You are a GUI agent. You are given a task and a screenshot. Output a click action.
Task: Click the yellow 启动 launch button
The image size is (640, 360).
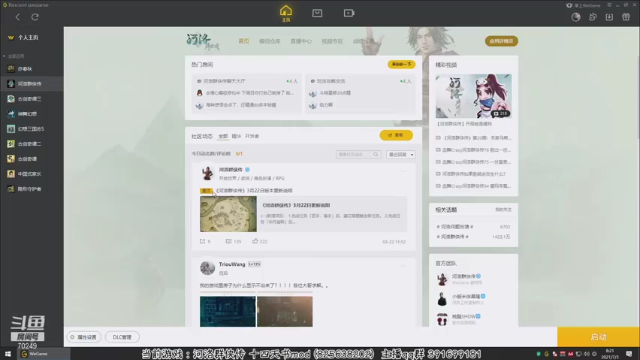click(598, 337)
